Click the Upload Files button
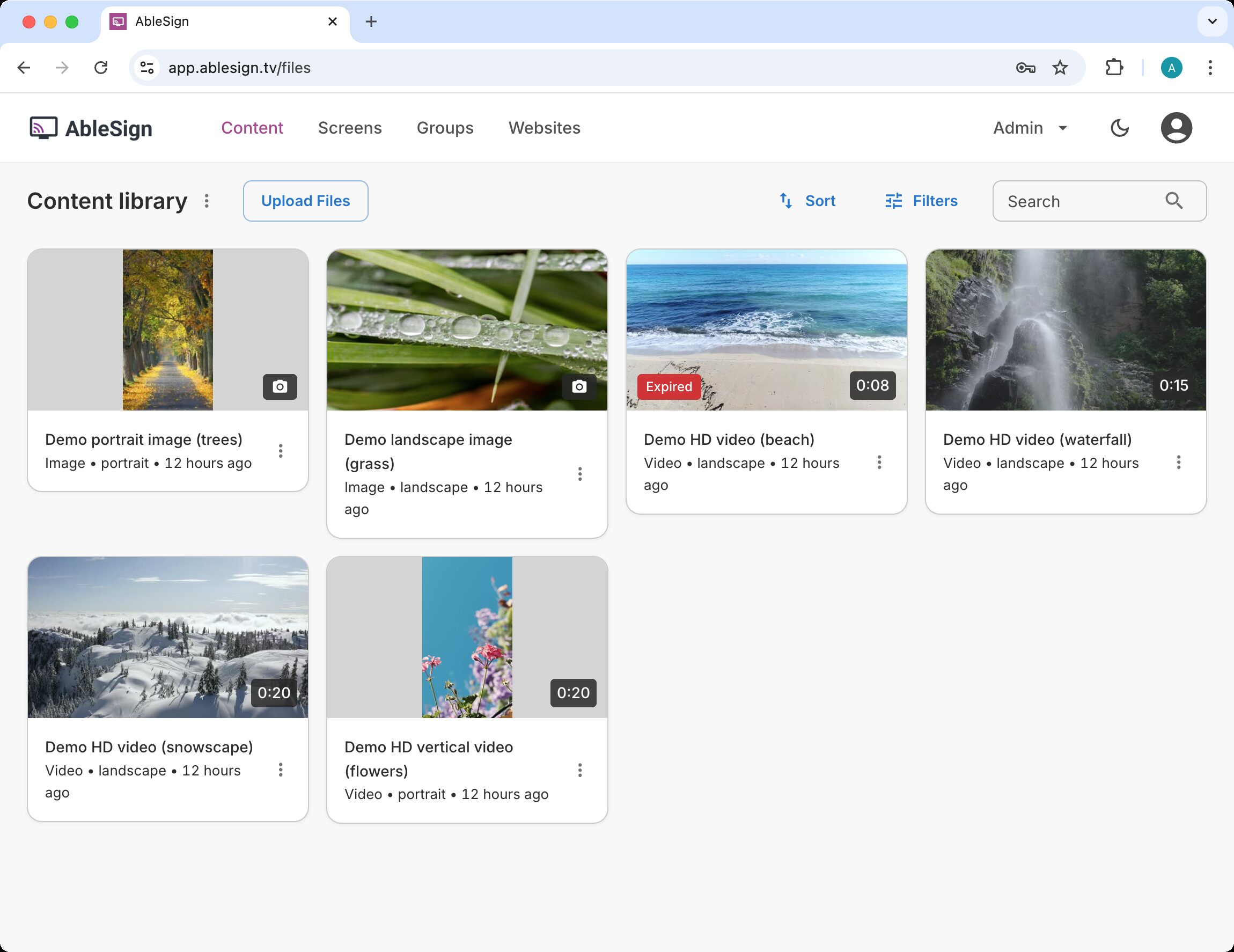1234x952 pixels. click(306, 201)
